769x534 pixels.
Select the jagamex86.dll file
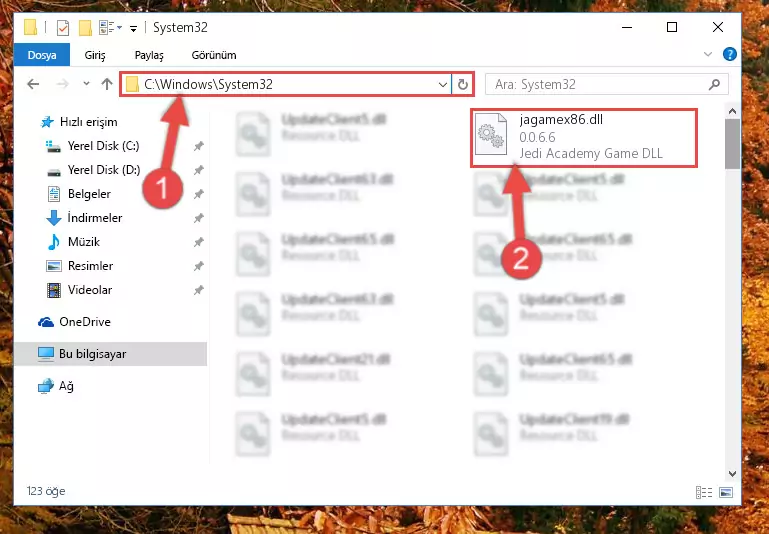coord(584,138)
